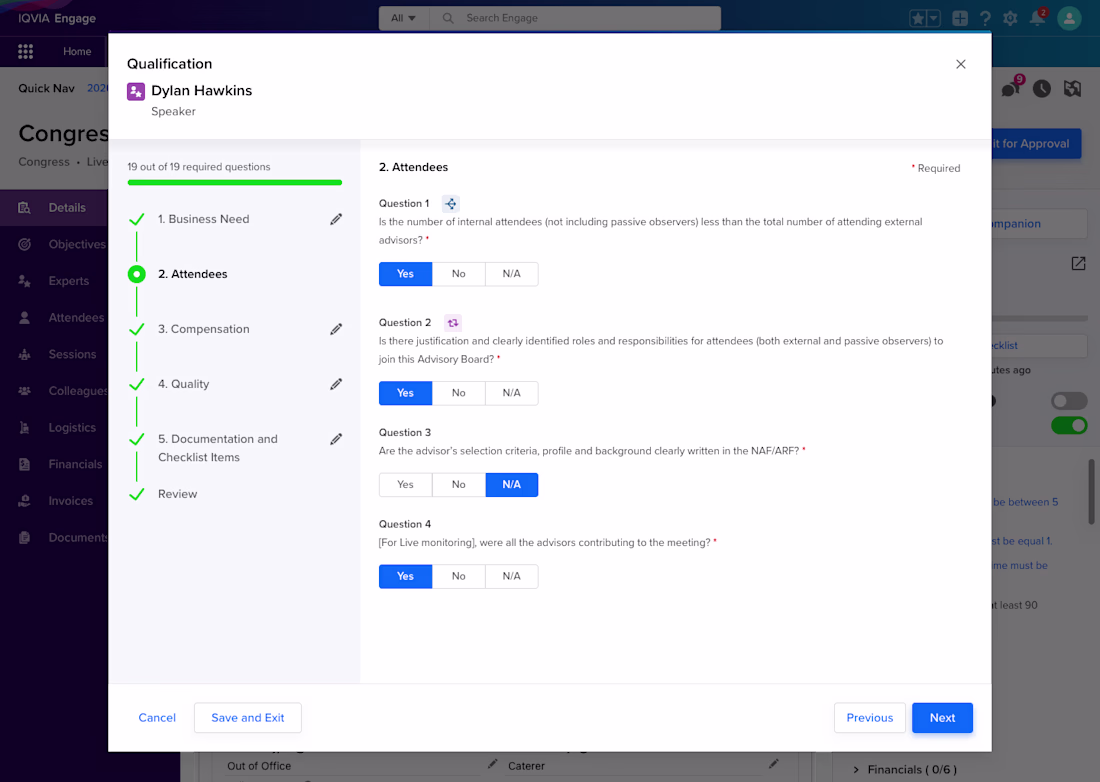Image resolution: width=1100 pixels, height=782 pixels.
Task: Select Yes for Question 3
Action: click(405, 485)
